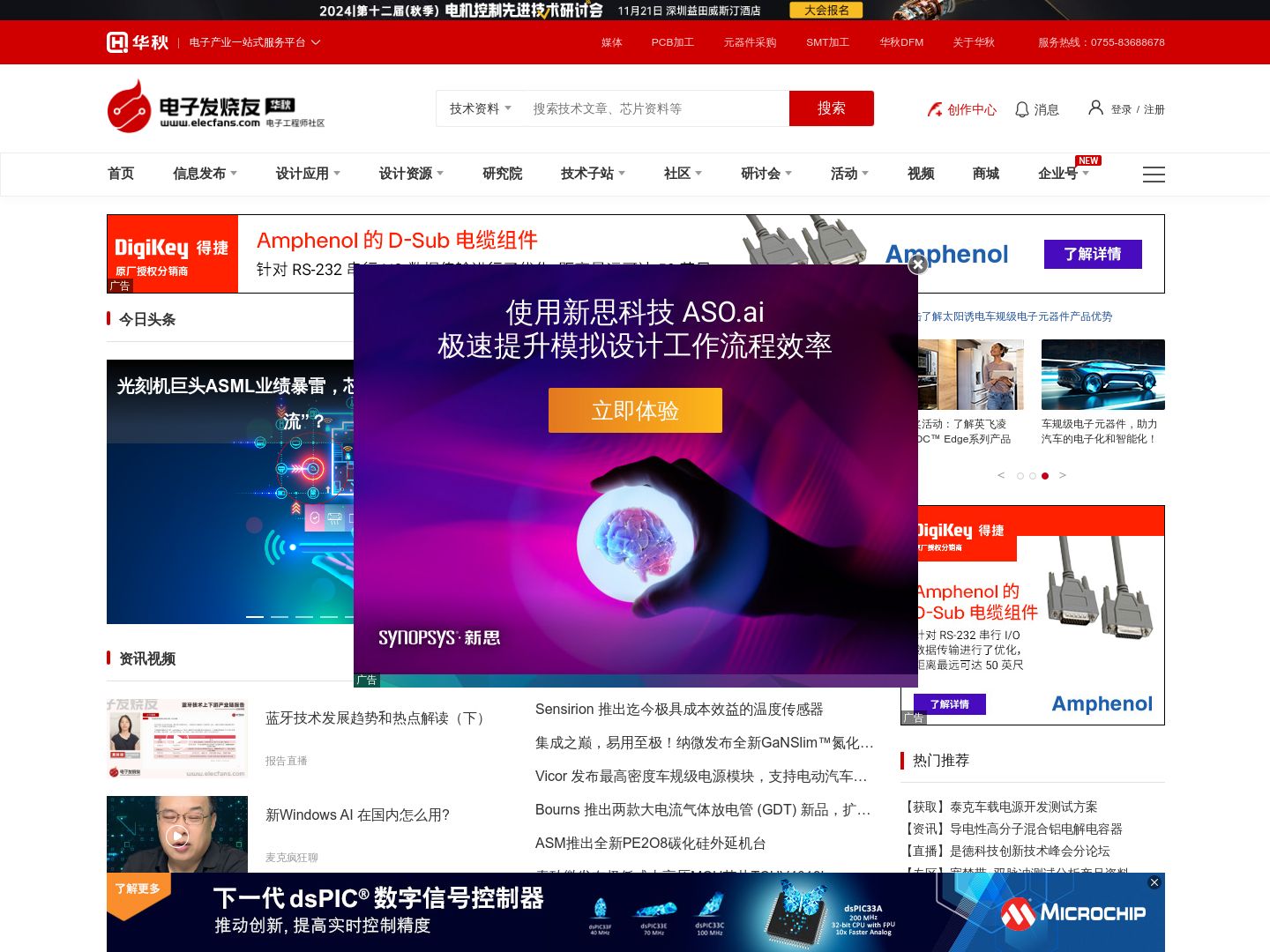Open the 蓝牙技术发展趋势 video thumbnail
Viewport: 1270px width, 952px height.
click(177, 739)
